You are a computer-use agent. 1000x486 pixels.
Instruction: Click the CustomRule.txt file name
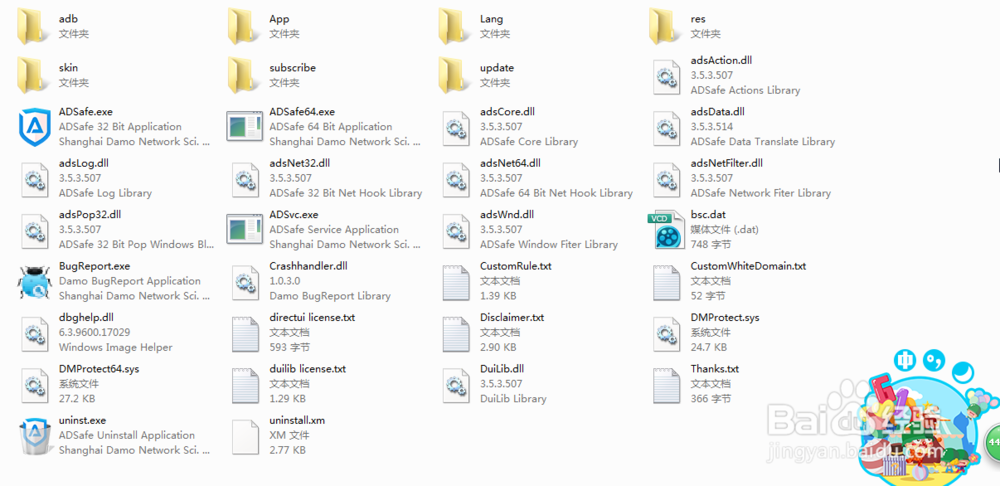tap(515, 266)
